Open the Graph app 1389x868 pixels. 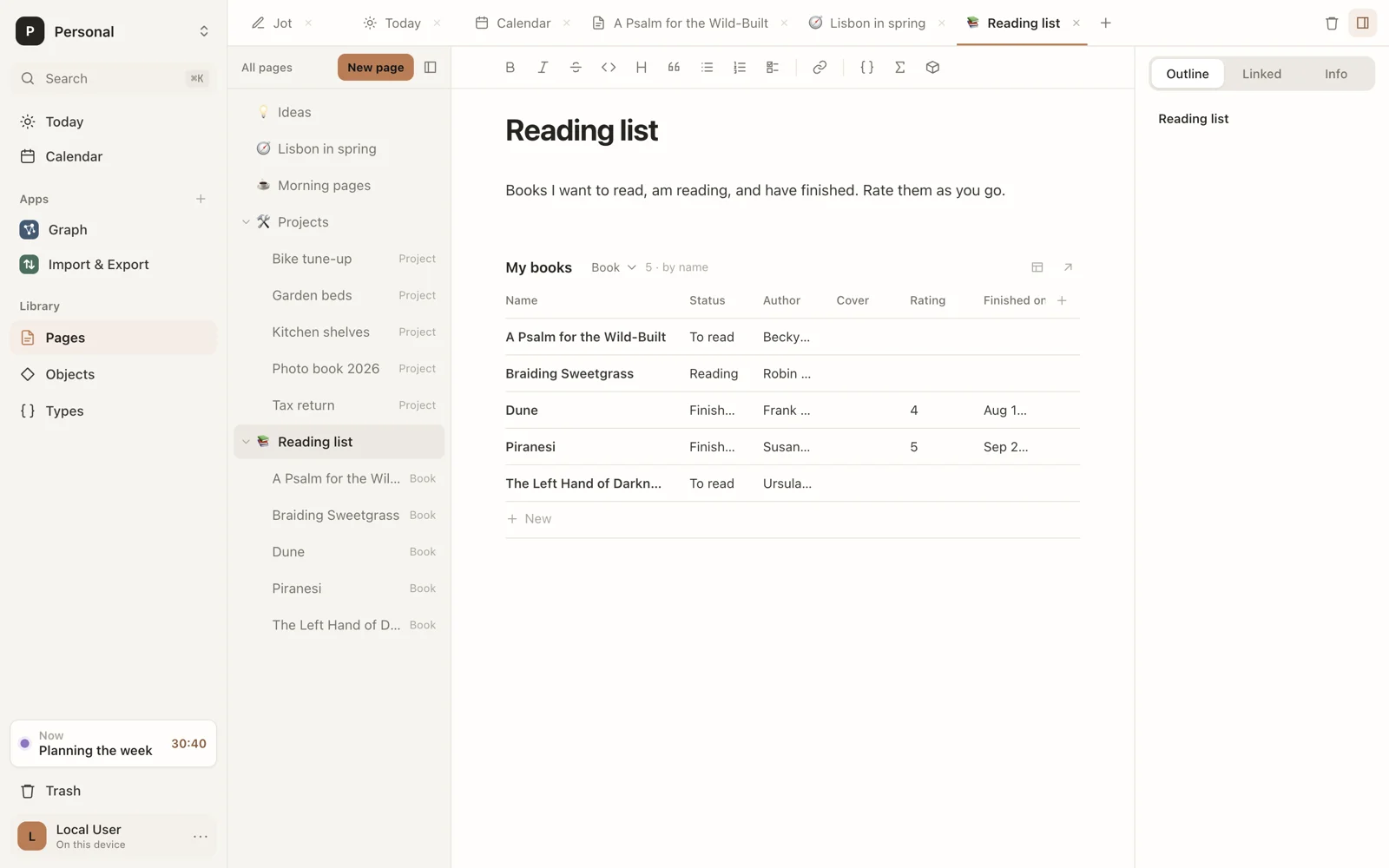(114, 229)
